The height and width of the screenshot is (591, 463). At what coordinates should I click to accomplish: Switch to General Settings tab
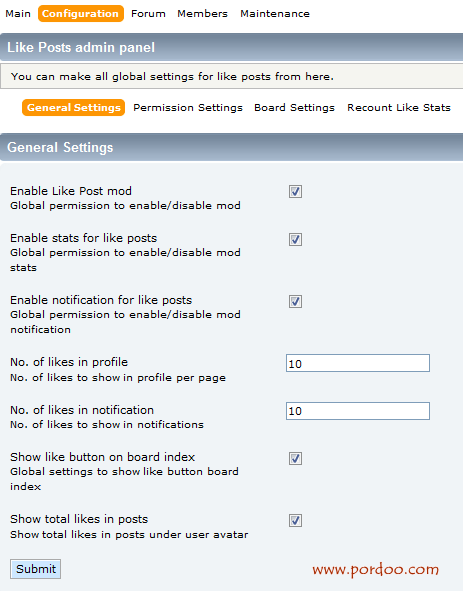tap(74, 107)
